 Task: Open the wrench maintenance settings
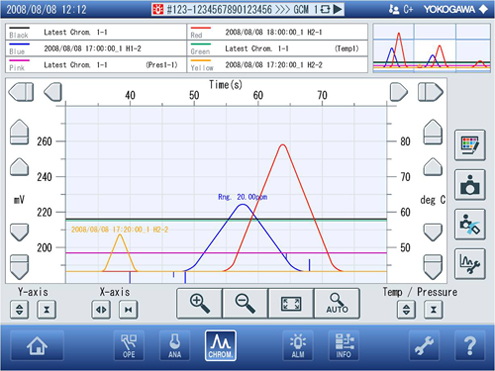(x=424, y=346)
